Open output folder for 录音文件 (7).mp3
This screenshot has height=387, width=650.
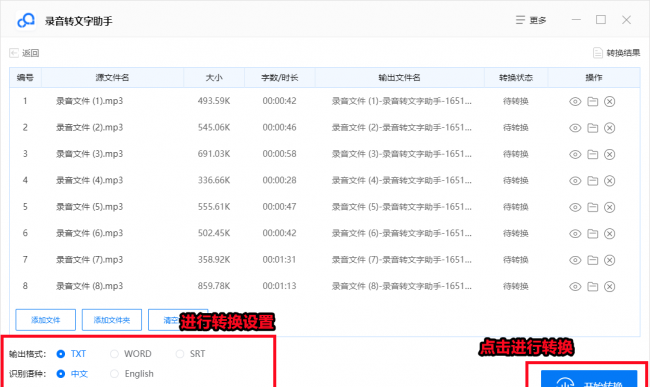(592, 260)
